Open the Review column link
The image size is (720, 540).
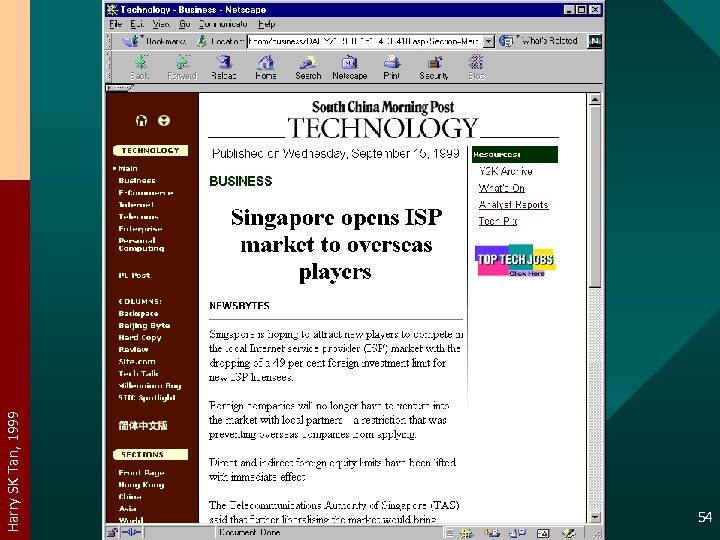tap(133, 349)
